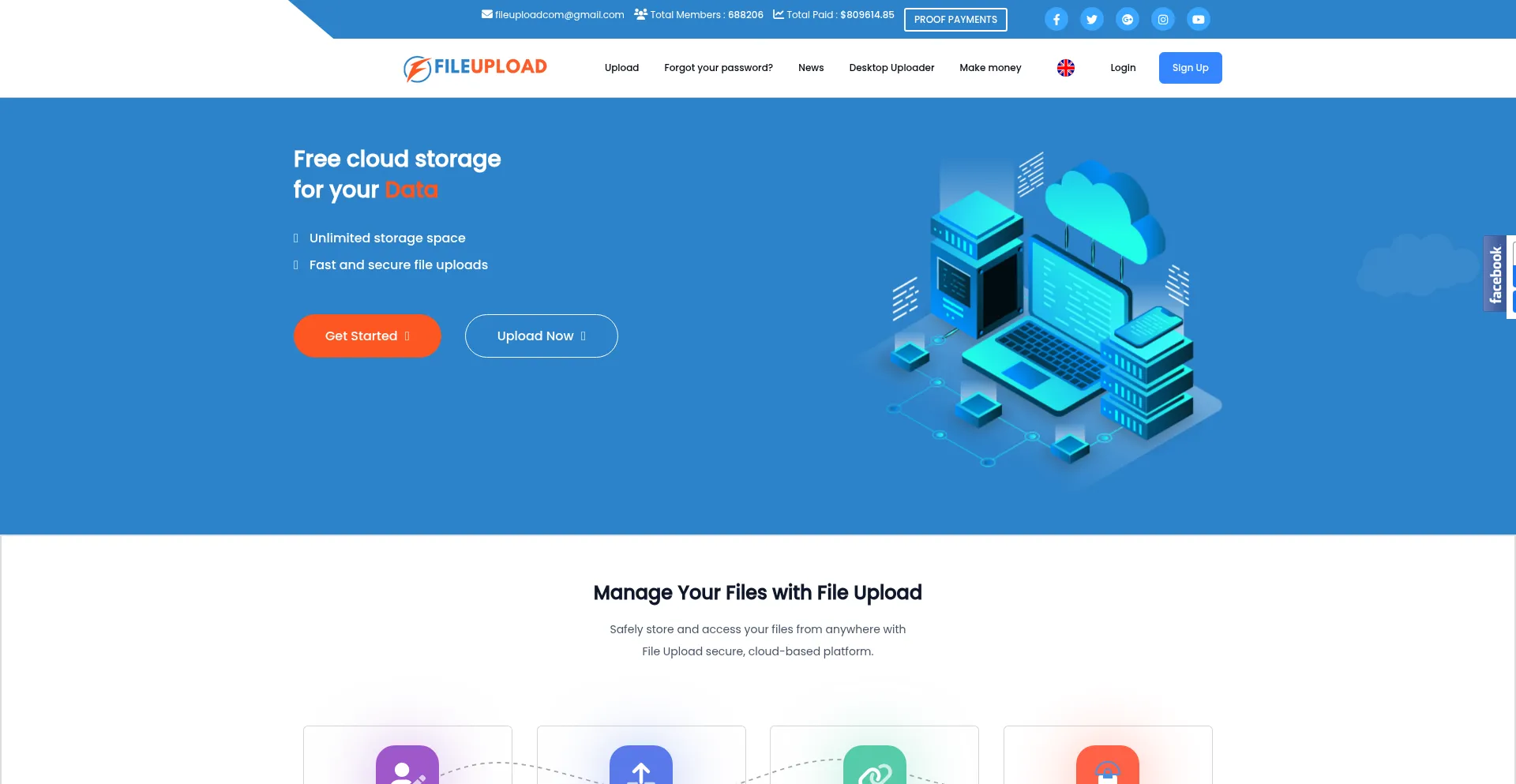Click the fileuploadcom@gmail.com email link
The width and height of the screenshot is (1516, 784).
point(559,14)
